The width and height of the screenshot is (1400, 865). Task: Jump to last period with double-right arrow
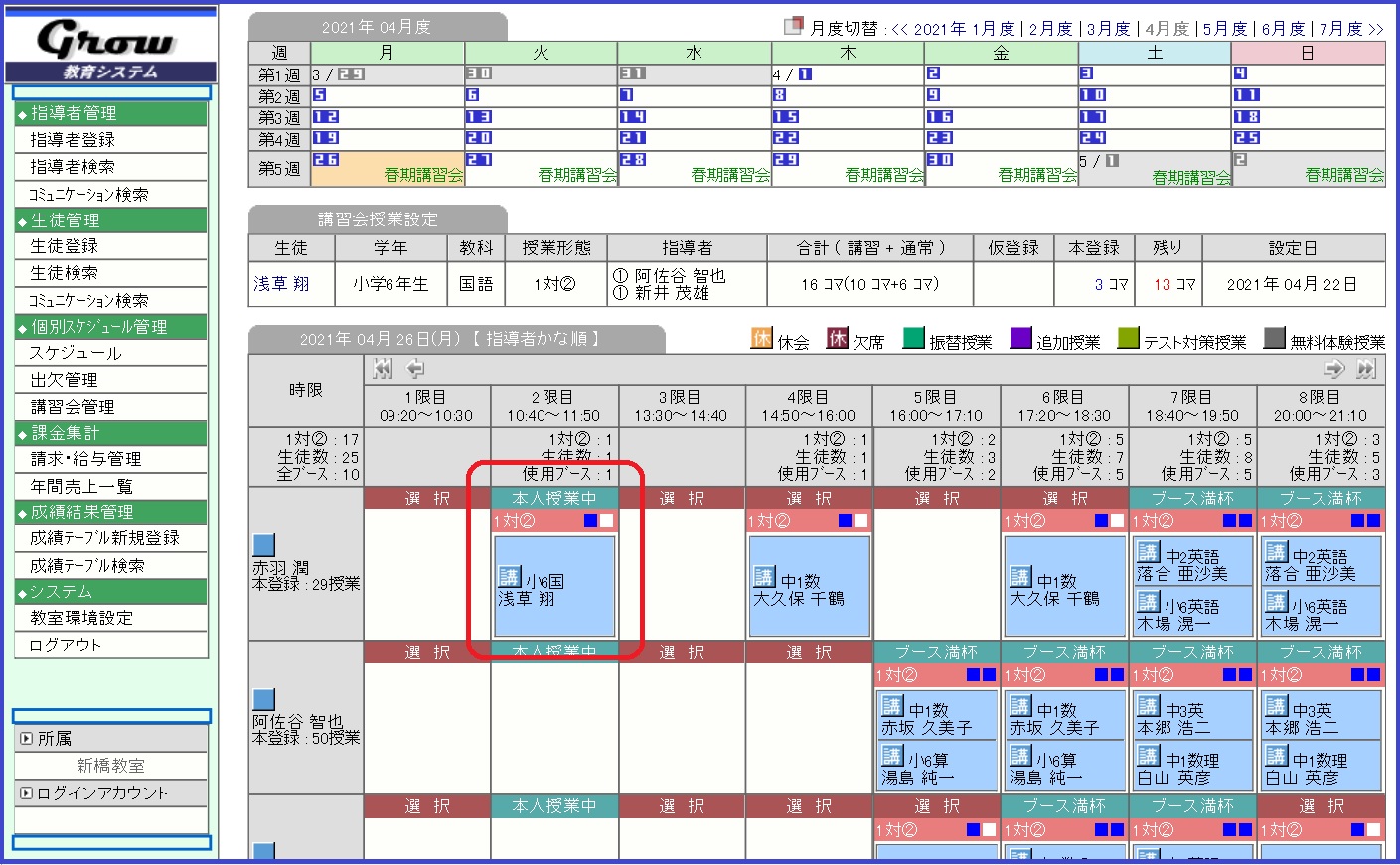1367,369
